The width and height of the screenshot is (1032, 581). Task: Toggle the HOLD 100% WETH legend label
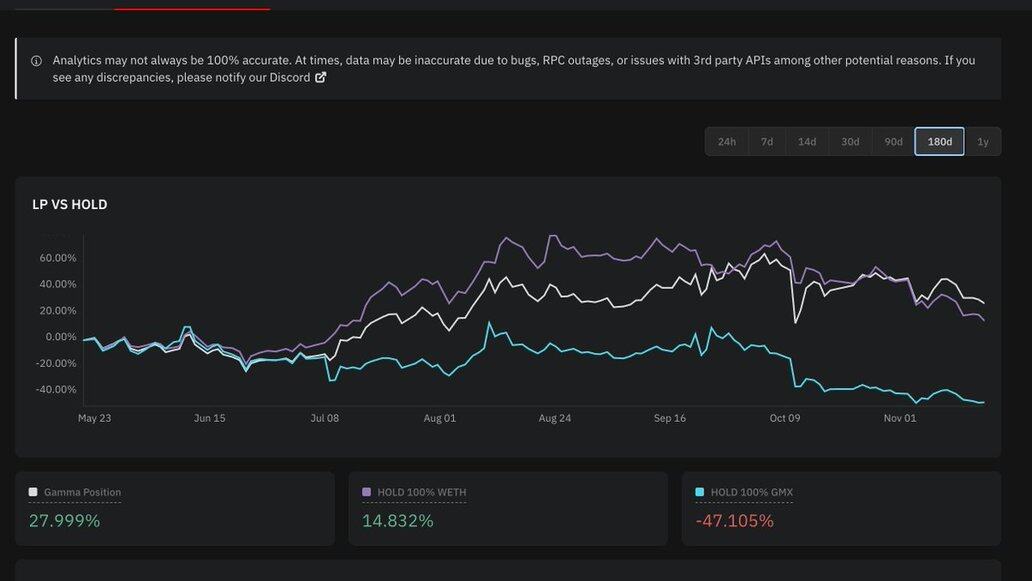point(421,492)
